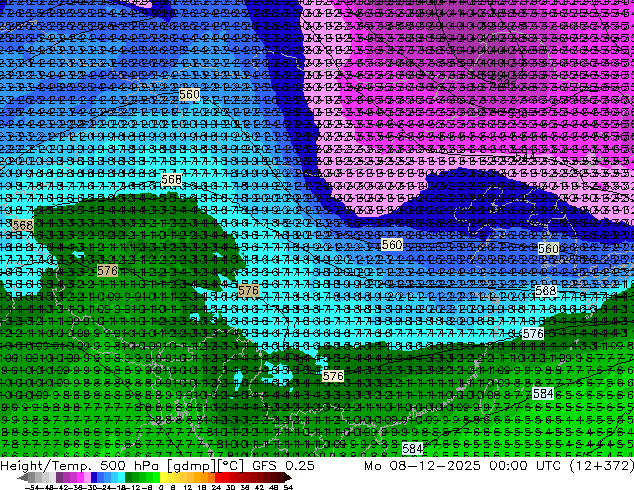Click the time '00:00'
Screen dimensions: 634x490
pos(508,466)
